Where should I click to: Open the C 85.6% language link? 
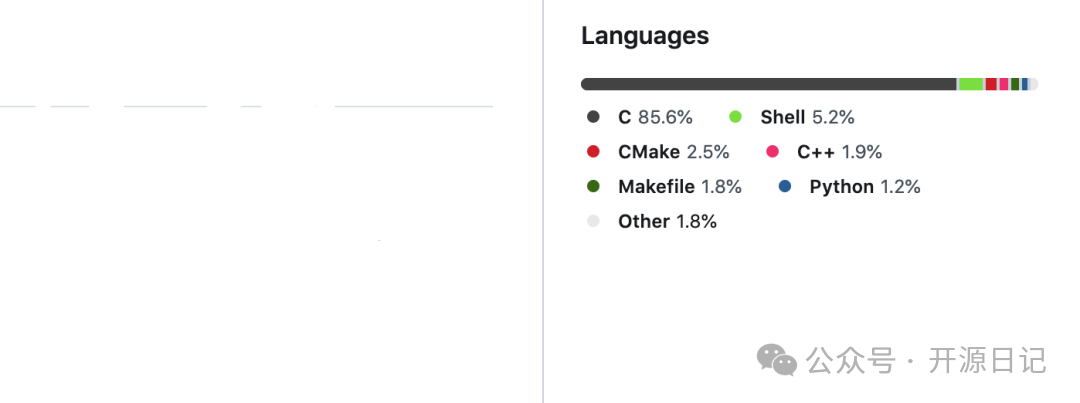(x=655, y=117)
